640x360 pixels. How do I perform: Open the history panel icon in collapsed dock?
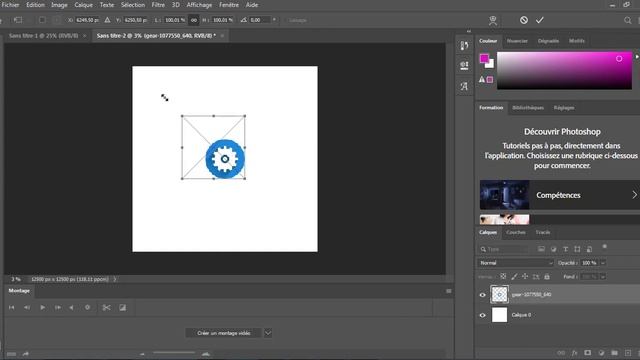[x=464, y=45]
